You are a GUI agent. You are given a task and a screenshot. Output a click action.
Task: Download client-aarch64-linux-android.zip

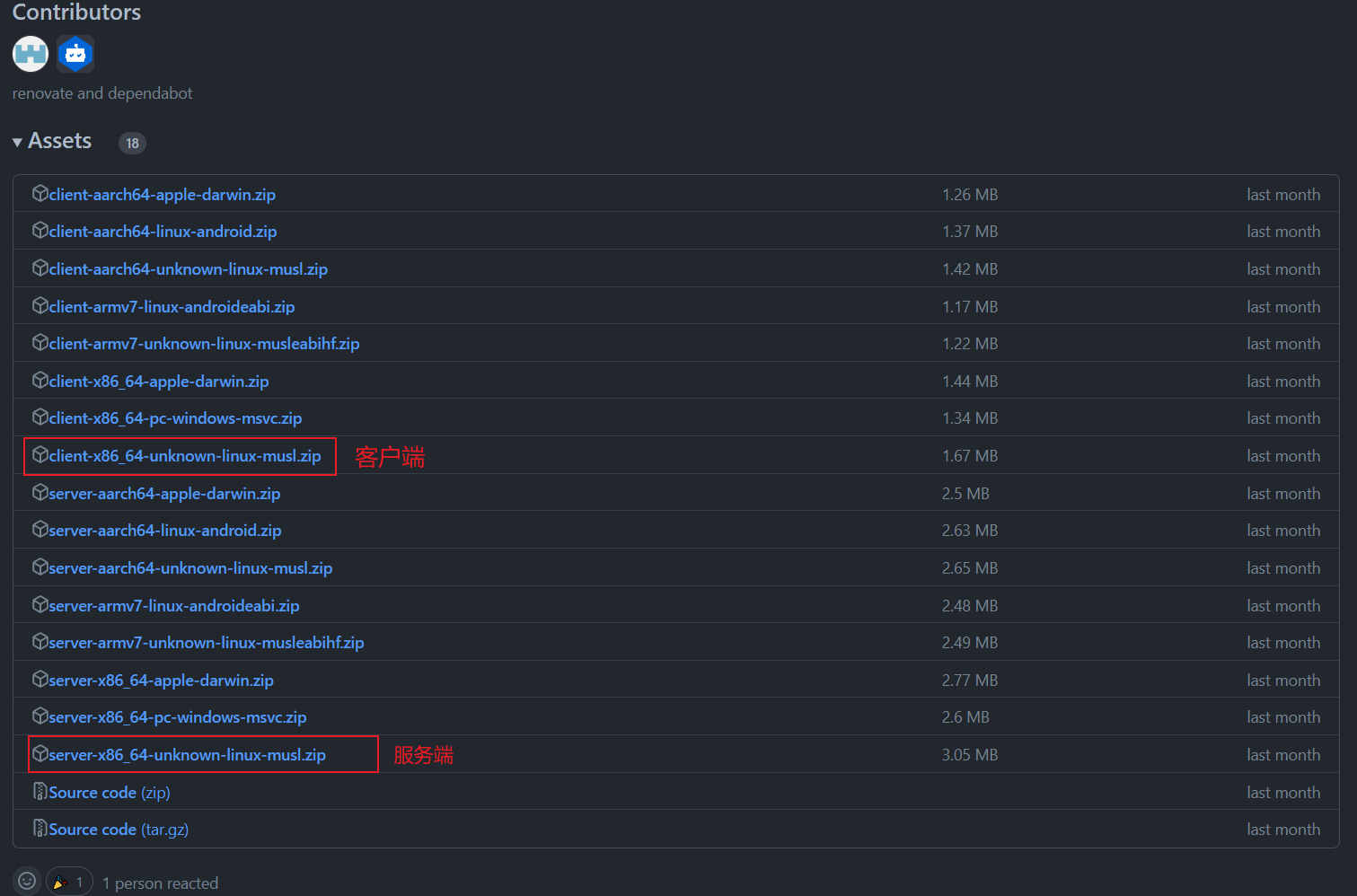click(x=163, y=232)
